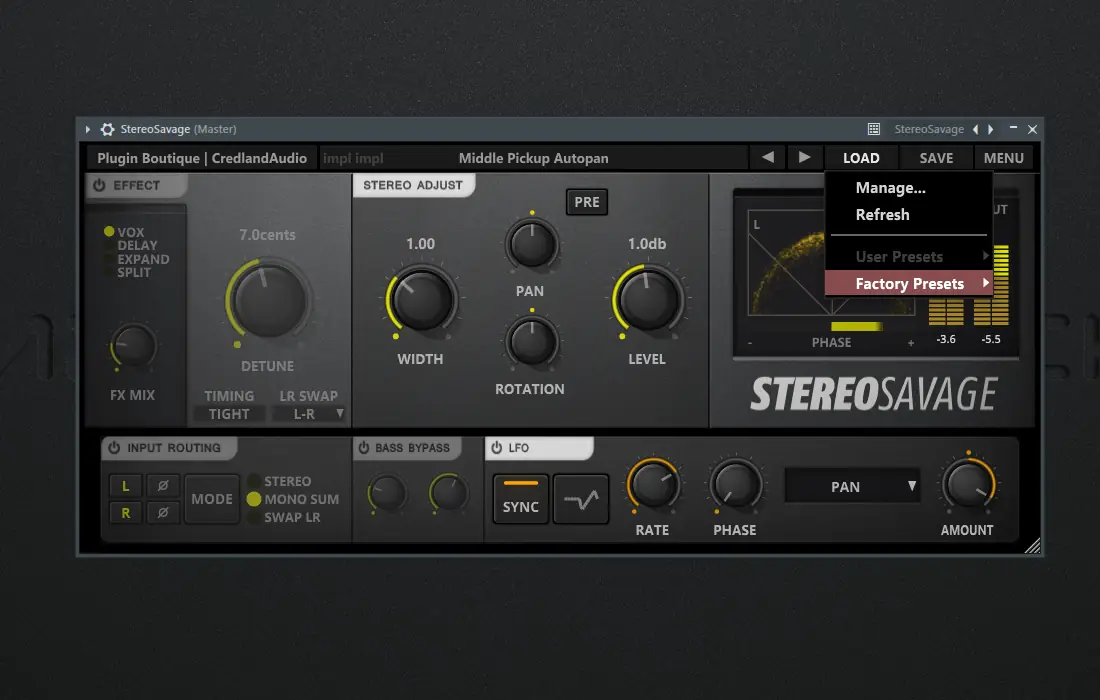Open the plugin gear settings icon
The width and height of the screenshot is (1100, 700).
(107, 129)
